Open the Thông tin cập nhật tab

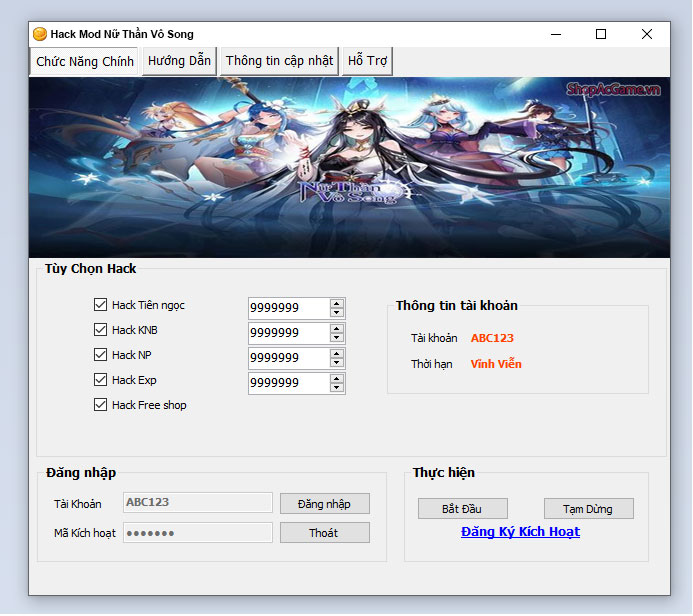279,61
